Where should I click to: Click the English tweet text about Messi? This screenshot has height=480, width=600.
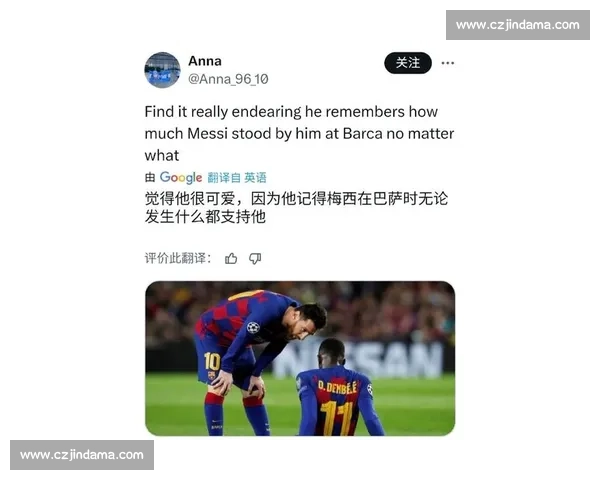point(299,134)
